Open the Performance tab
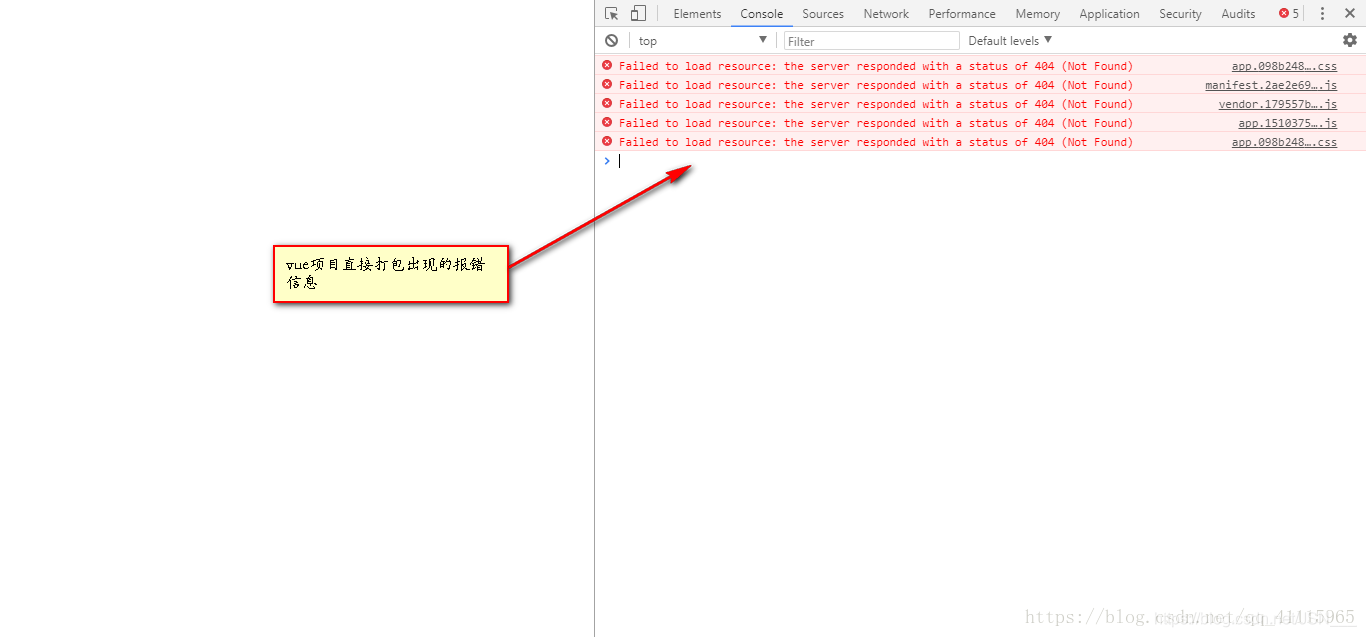The width and height of the screenshot is (1366, 637). (x=962, y=13)
